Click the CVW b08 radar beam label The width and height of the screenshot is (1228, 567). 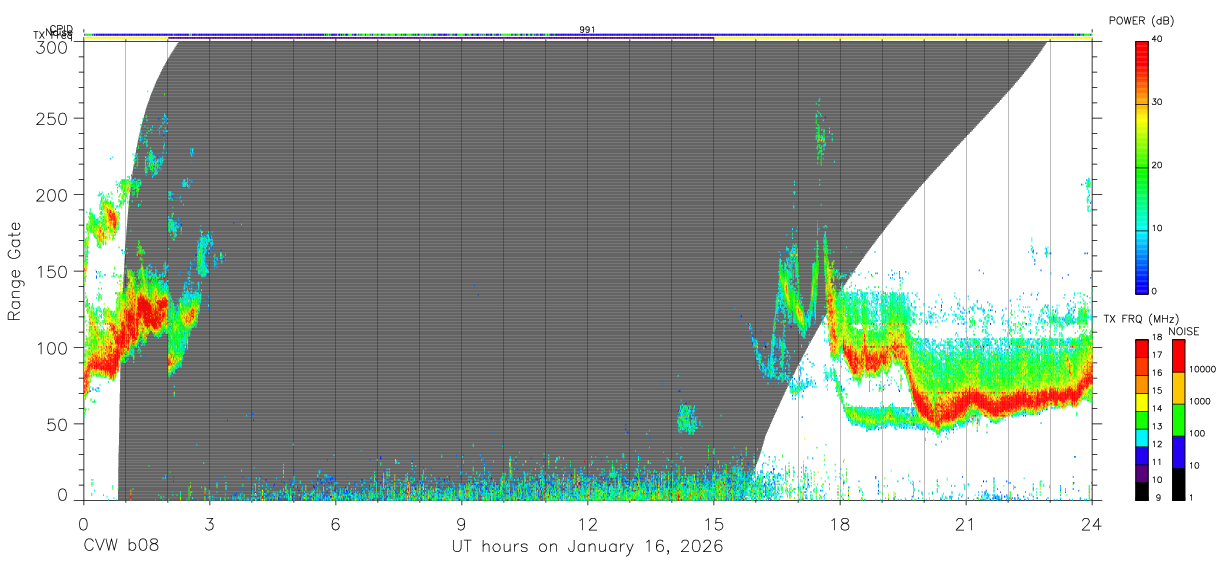(x=121, y=547)
